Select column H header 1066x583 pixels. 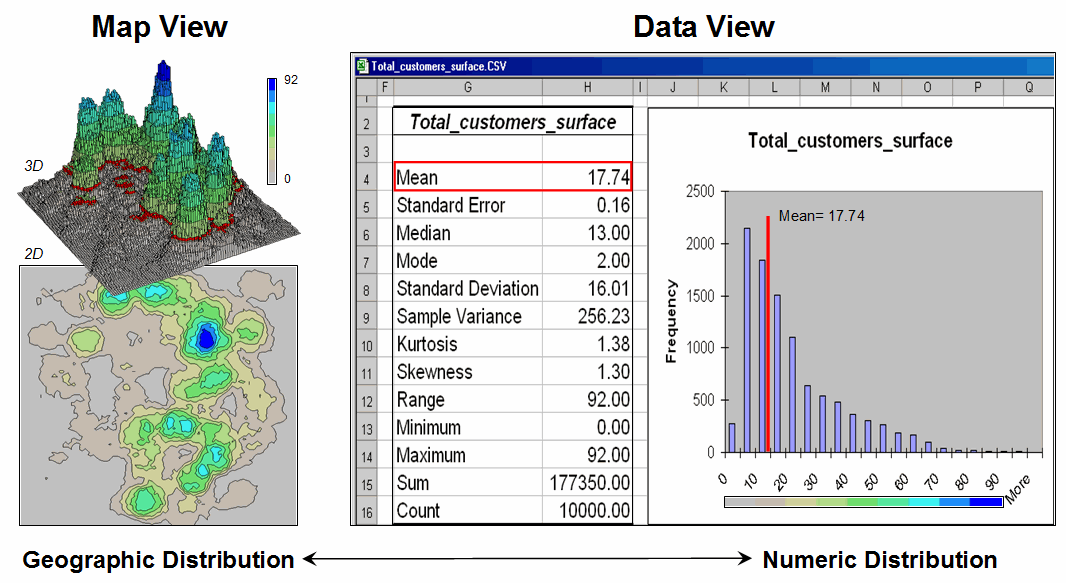587,88
